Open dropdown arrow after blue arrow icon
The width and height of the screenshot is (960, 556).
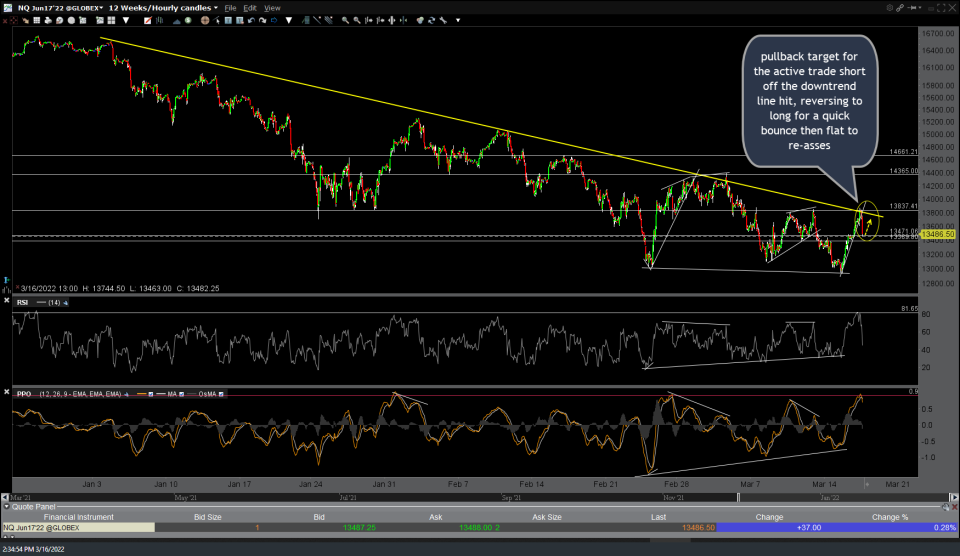tap(289, 20)
